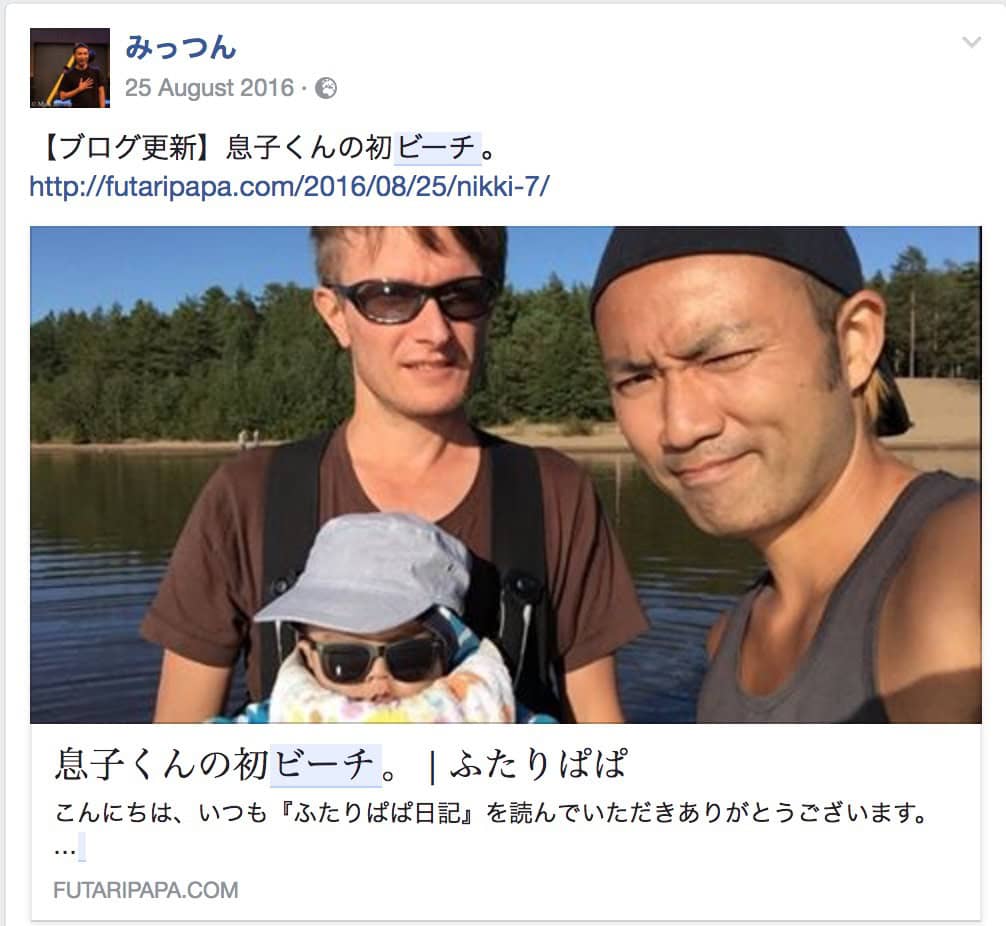Image resolution: width=1006 pixels, height=926 pixels.
Task: Click the highlighted ビーチ word in the post text
Action: 437,148
